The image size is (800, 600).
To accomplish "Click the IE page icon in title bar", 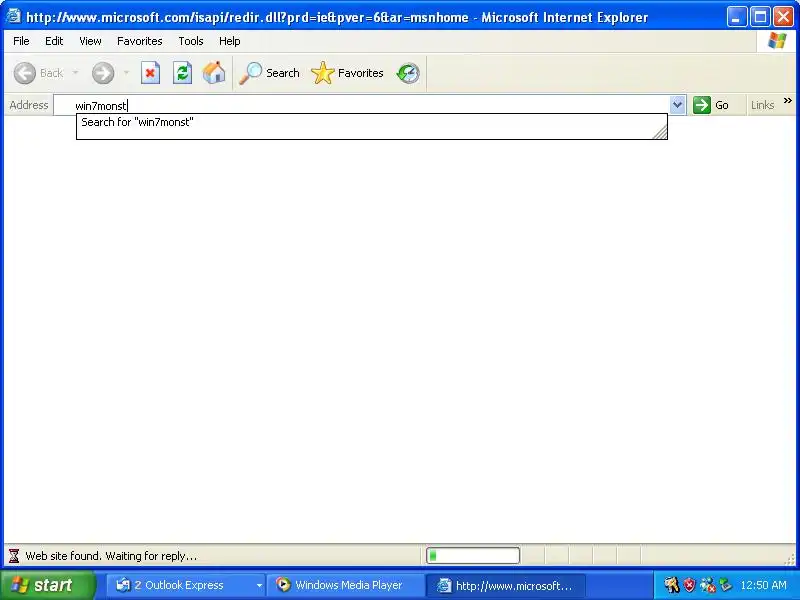I will pos(13,16).
